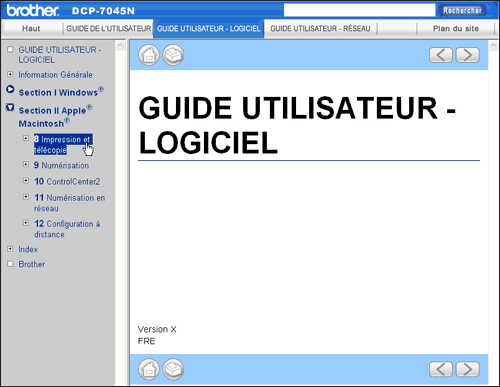
Task: Expand 10 ControlCenter2 node
Action: 26,180
